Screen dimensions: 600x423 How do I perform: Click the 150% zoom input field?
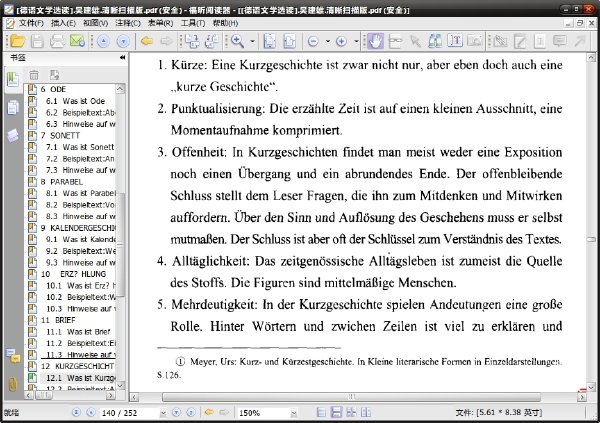point(263,413)
